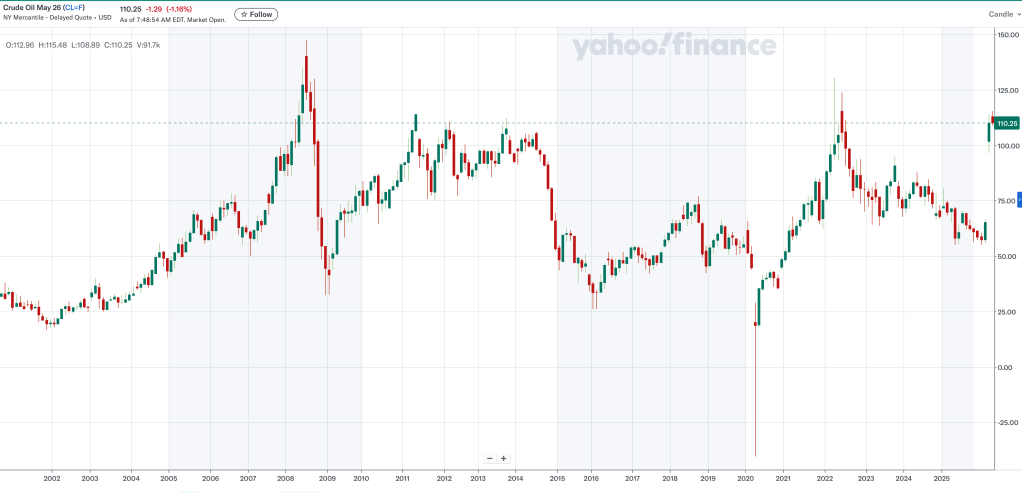1022x493 pixels.
Task: Click the Follow button
Action: (x=256, y=15)
